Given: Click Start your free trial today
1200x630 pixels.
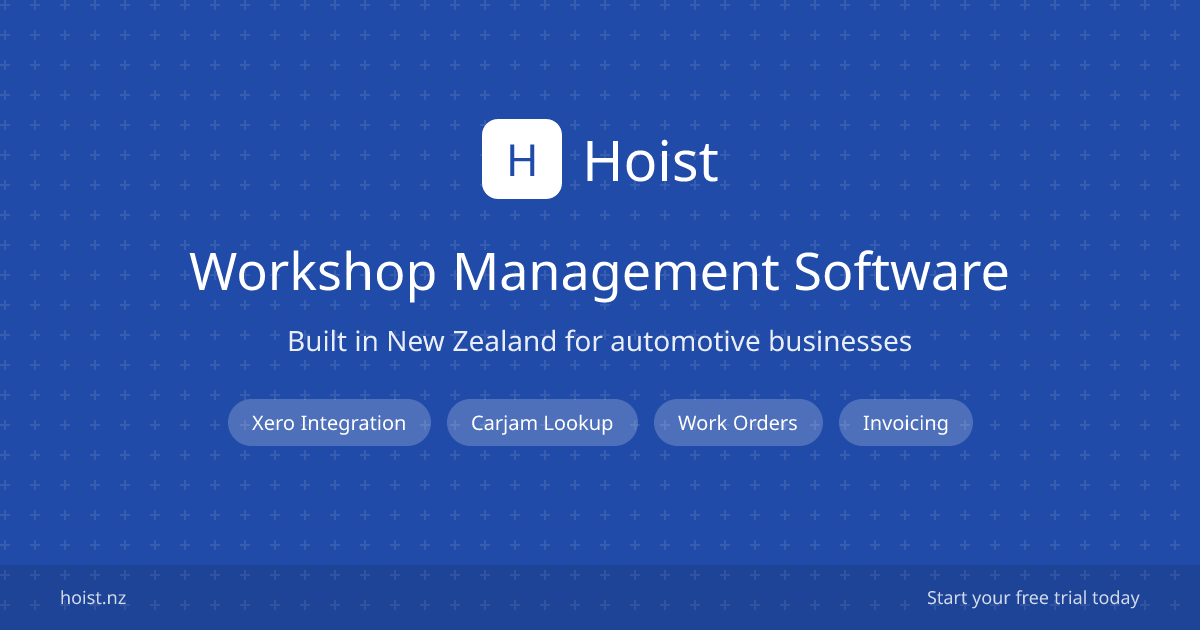Looking at the screenshot, I should (x=1033, y=598).
